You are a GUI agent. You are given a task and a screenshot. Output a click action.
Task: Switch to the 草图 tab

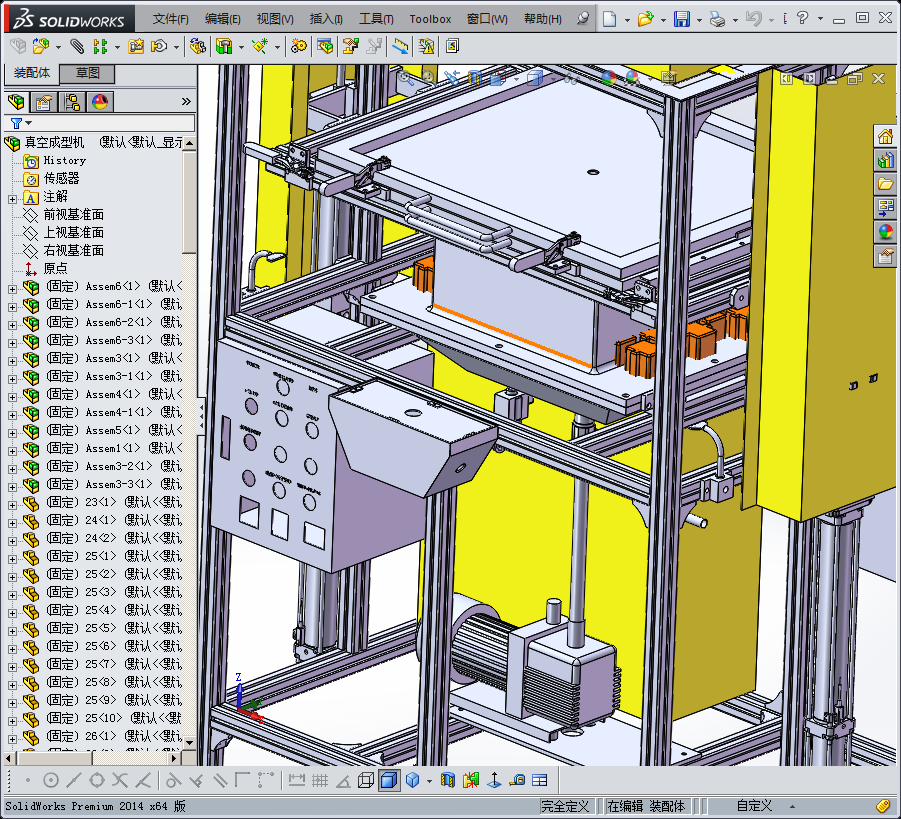(88, 73)
